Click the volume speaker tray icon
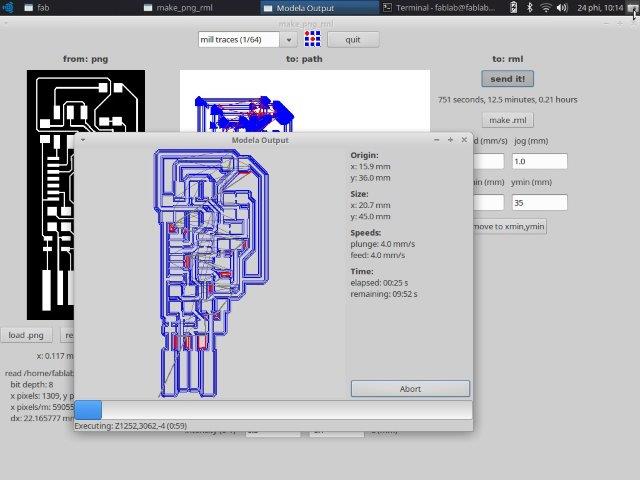 pyautogui.click(x=562, y=7)
